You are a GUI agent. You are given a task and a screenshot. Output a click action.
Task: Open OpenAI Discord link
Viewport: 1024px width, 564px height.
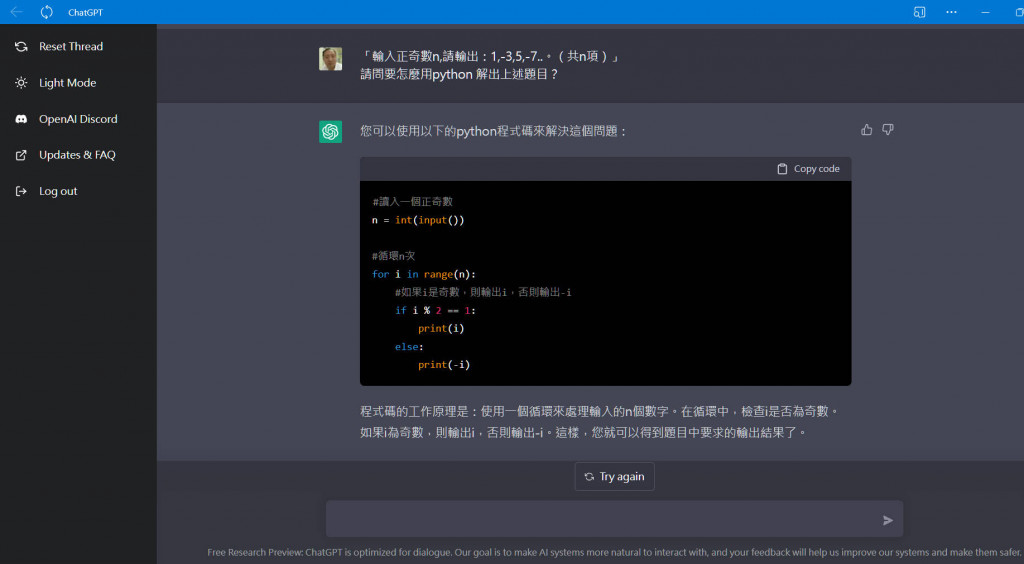click(78, 119)
